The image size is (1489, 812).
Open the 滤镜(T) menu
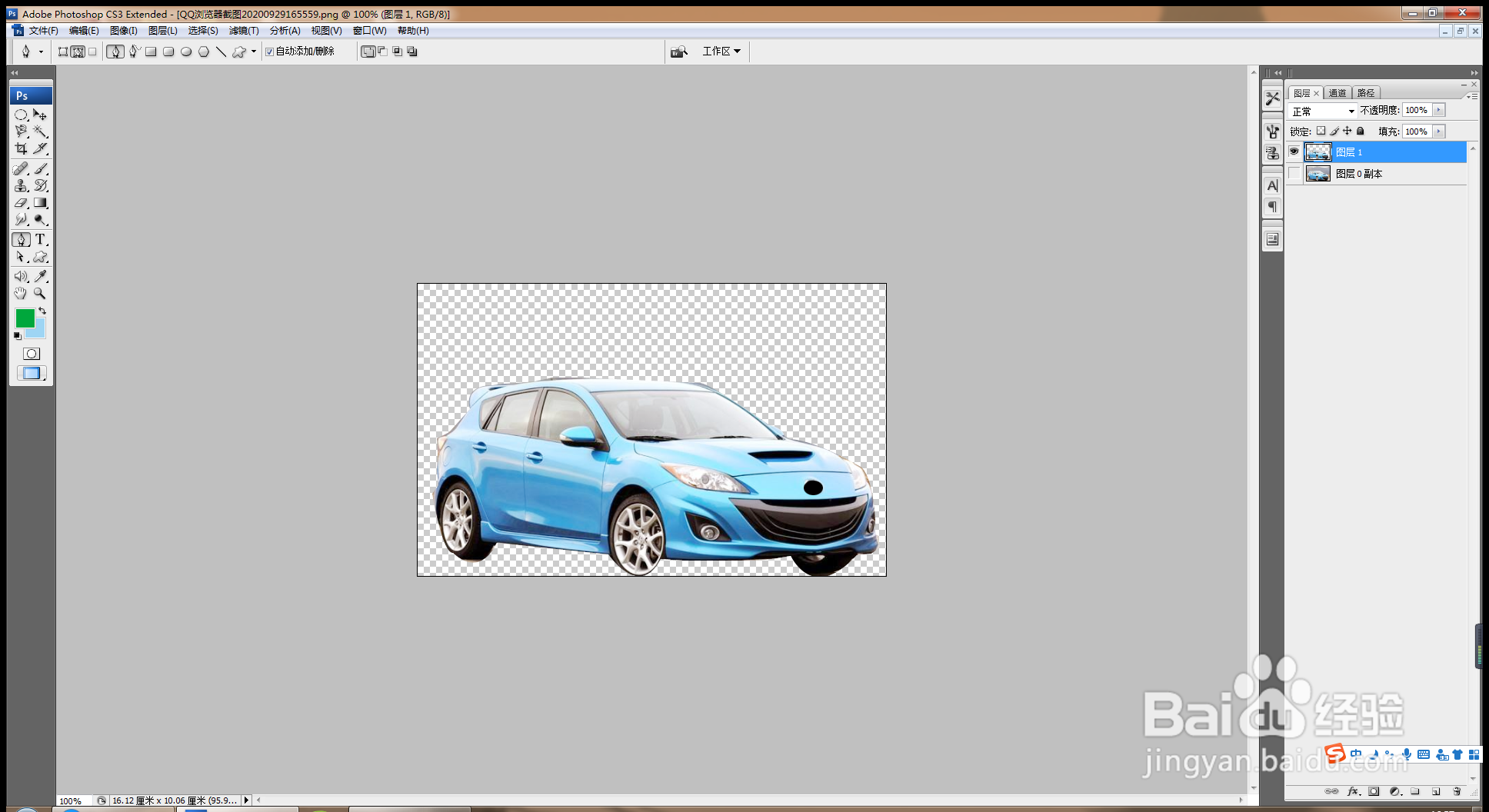(244, 31)
